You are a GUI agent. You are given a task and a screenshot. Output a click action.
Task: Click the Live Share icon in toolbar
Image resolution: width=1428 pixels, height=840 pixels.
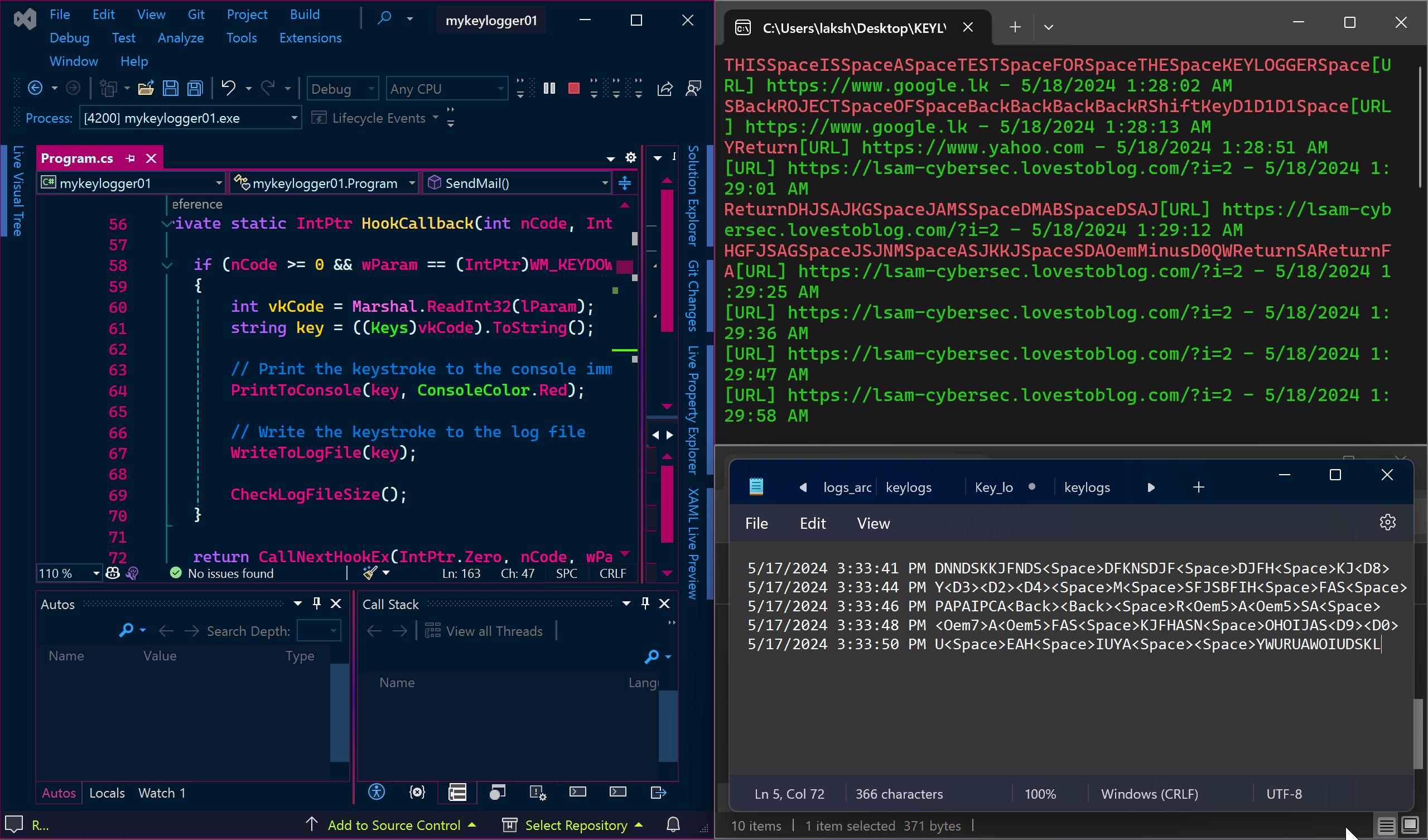pos(665,89)
